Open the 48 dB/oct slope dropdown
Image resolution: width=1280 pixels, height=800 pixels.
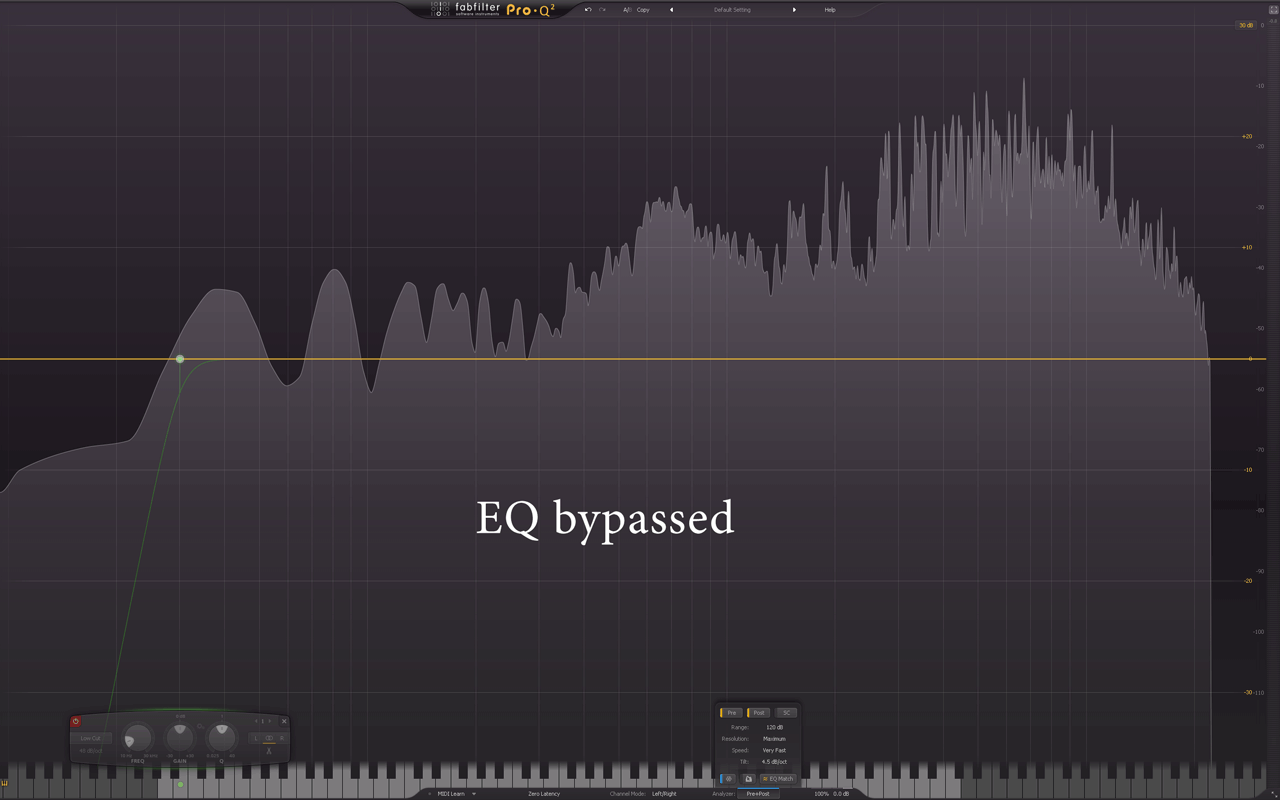point(90,750)
